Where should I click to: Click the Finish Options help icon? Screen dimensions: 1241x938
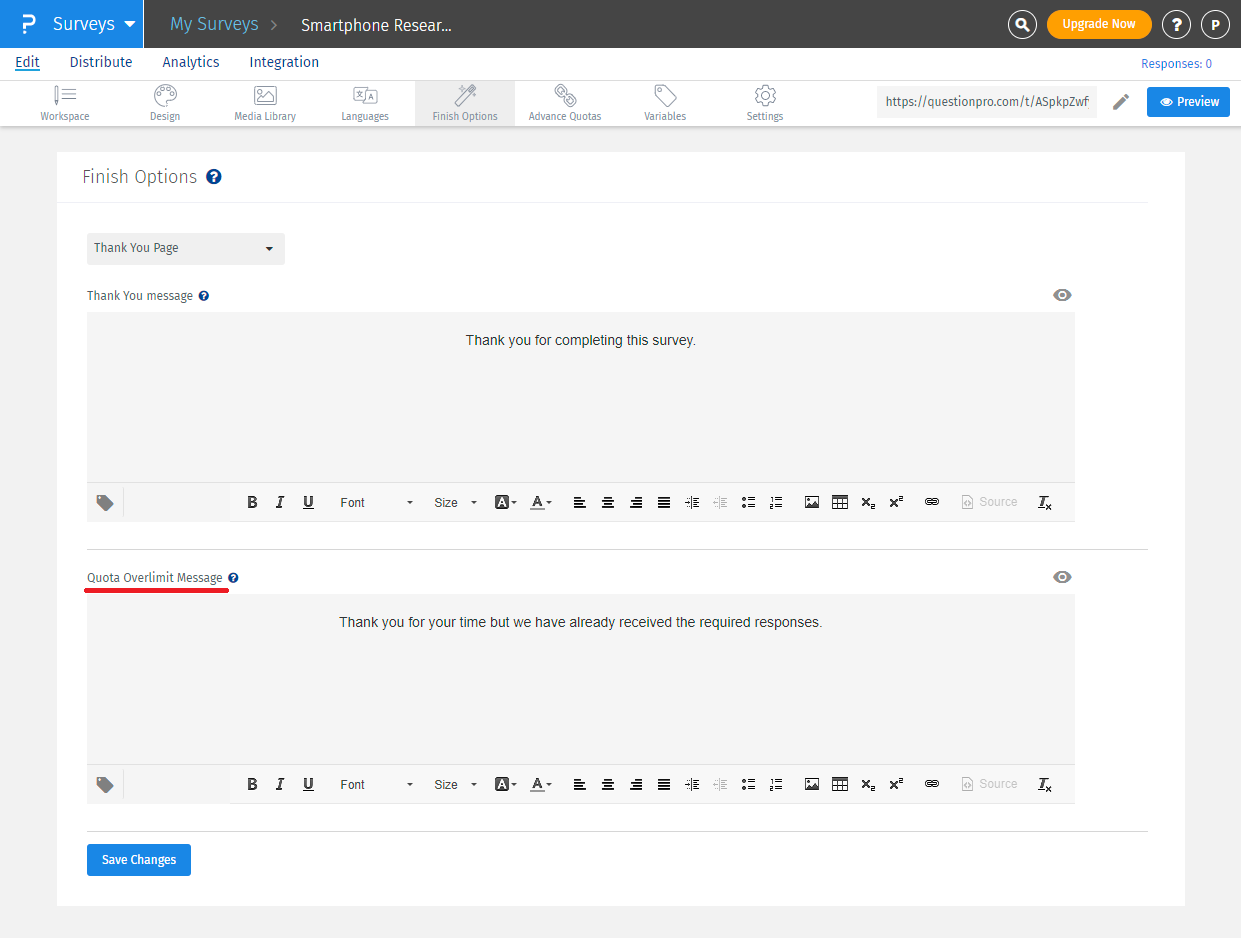point(213,177)
